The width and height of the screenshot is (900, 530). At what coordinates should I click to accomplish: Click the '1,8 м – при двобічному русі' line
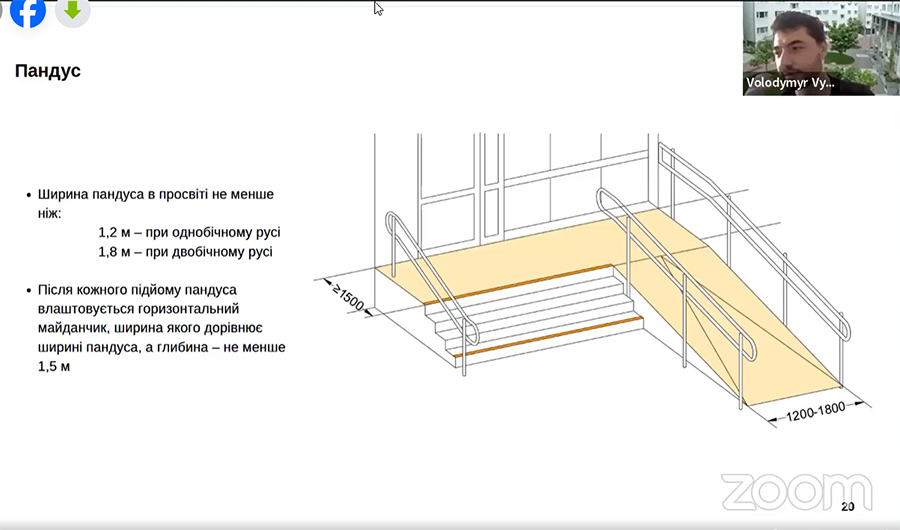click(x=185, y=252)
